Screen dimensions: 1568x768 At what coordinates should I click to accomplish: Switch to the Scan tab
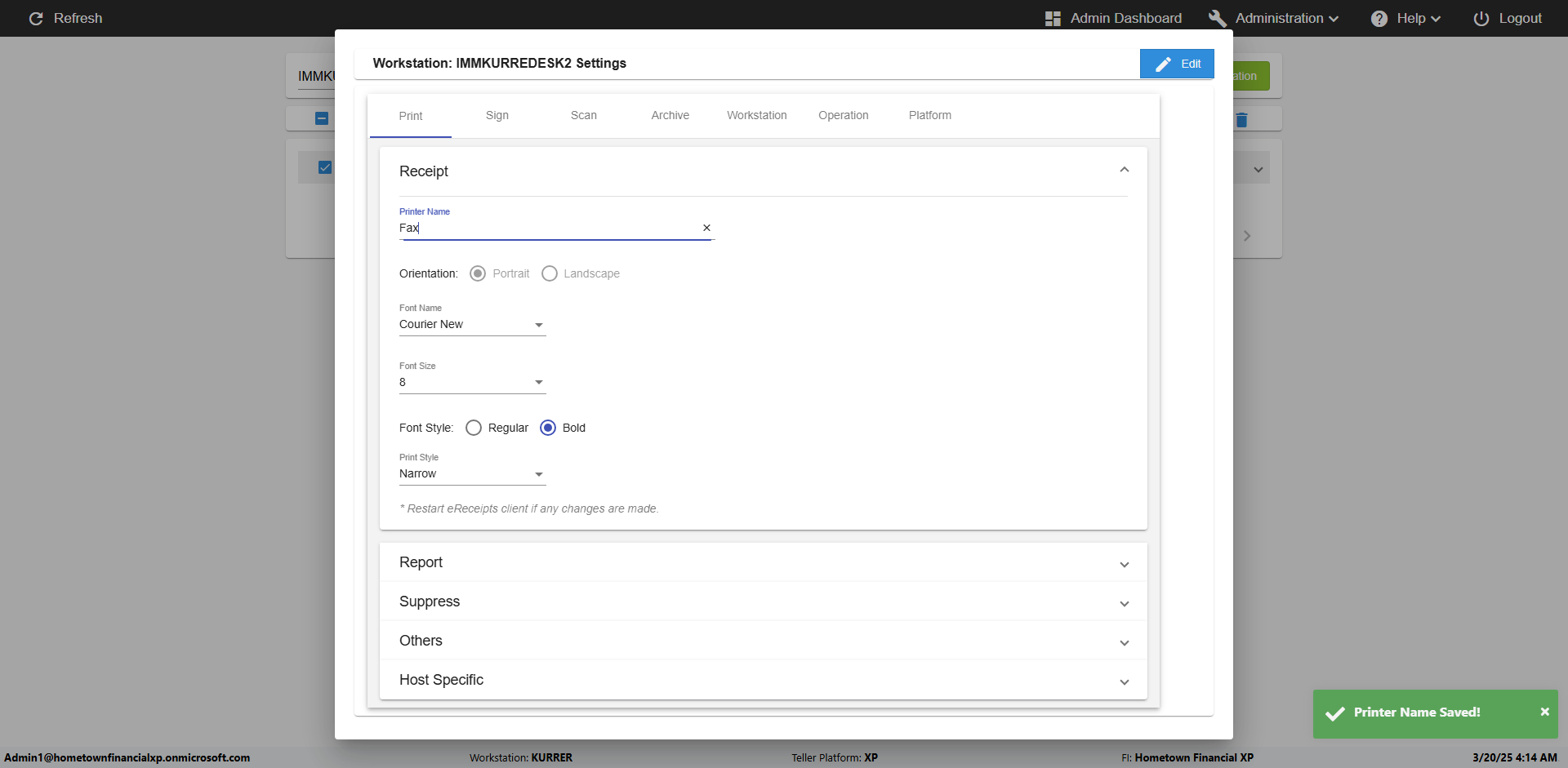pyautogui.click(x=583, y=115)
